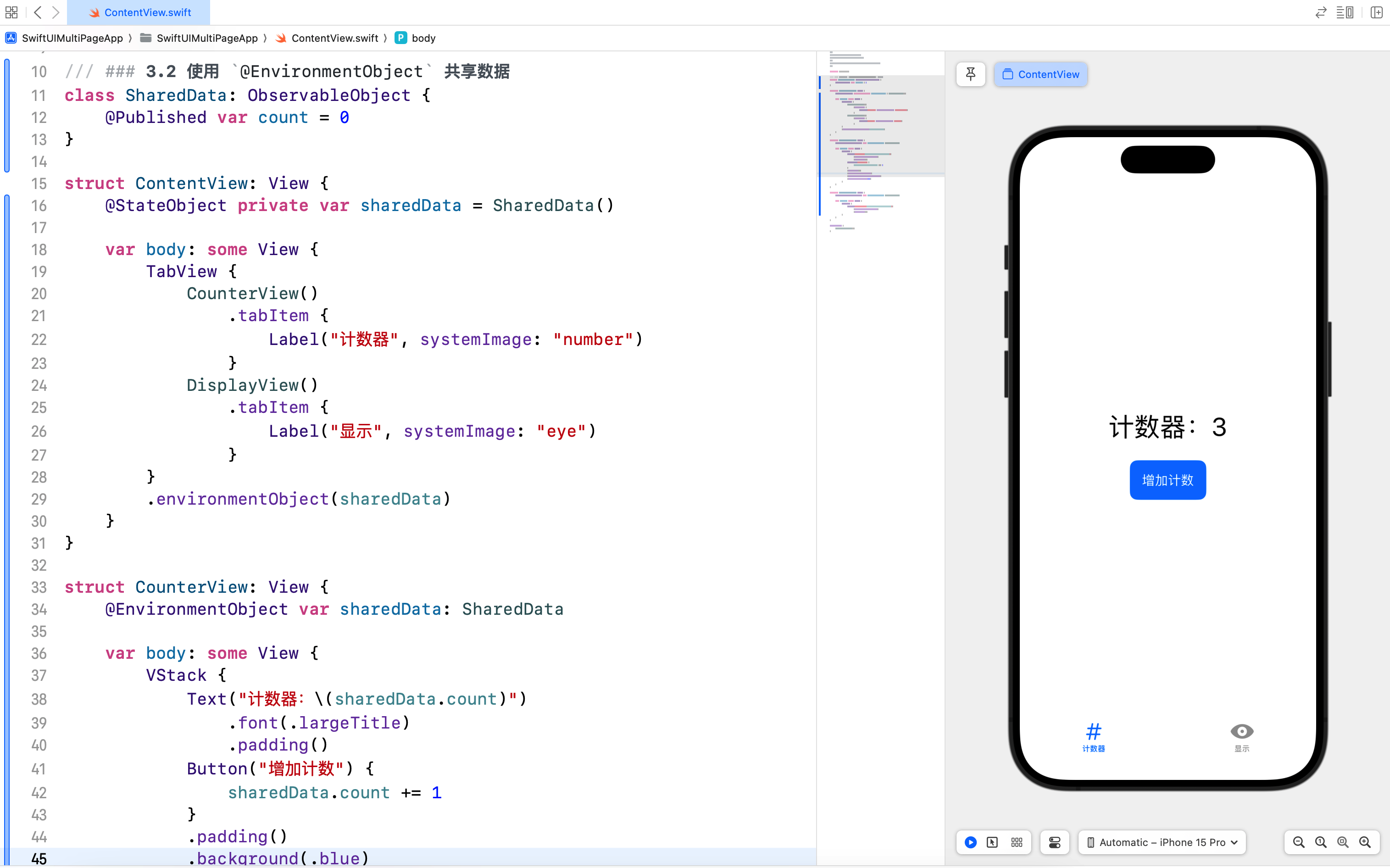The height and width of the screenshot is (868, 1390).
Task: Open the editor options layout icon
Action: pyautogui.click(x=1345, y=12)
